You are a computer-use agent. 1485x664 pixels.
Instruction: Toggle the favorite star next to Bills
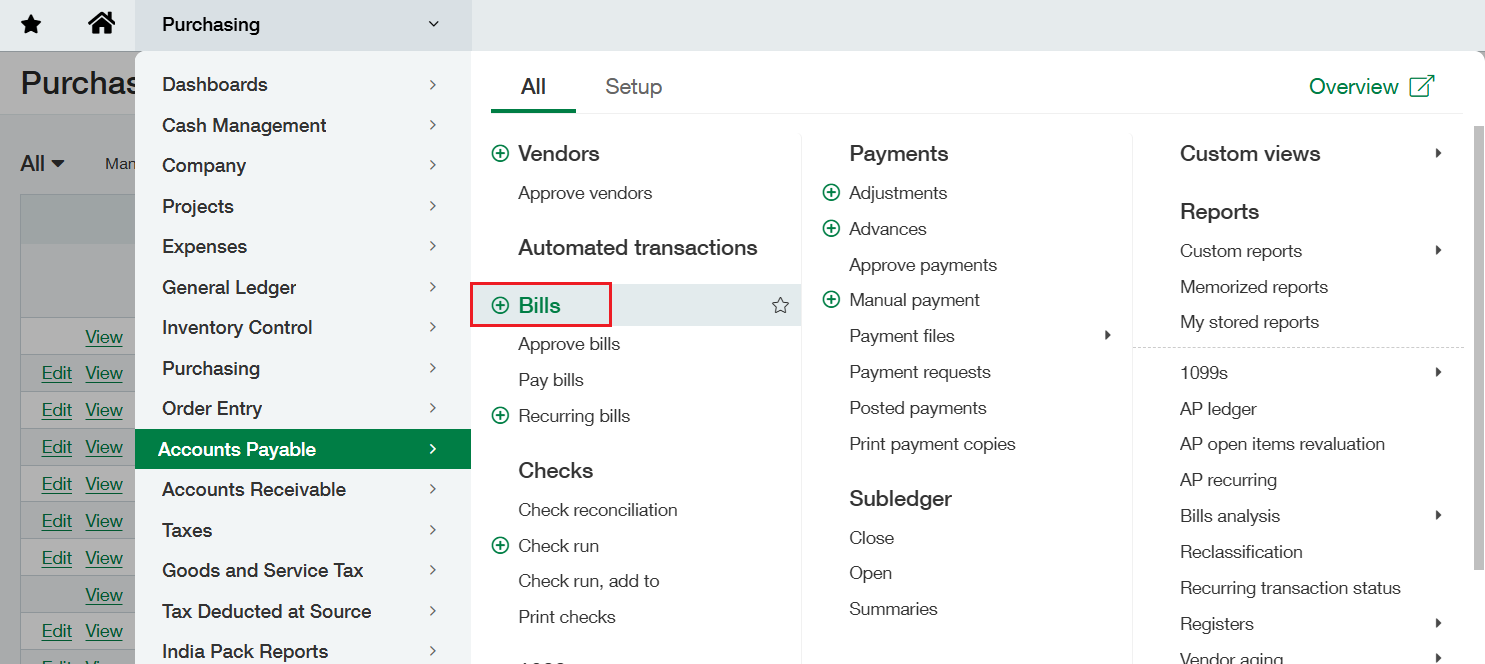tap(780, 305)
